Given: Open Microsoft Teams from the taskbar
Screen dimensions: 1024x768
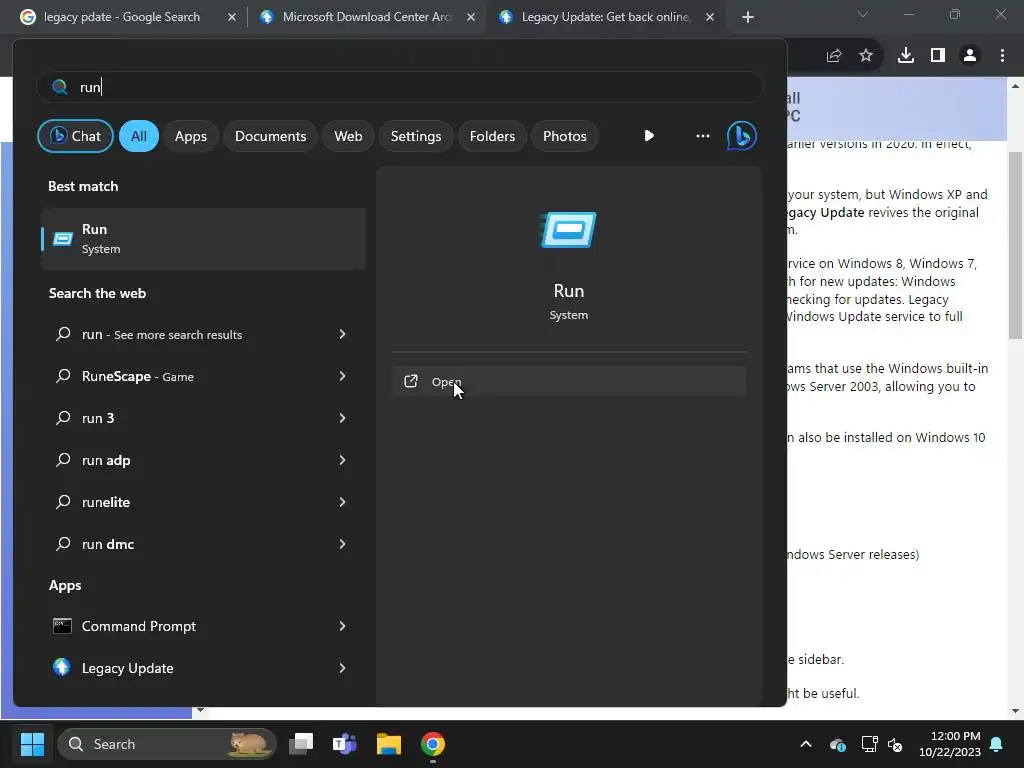Looking at the screenshot, I should [x=345, y=744].
